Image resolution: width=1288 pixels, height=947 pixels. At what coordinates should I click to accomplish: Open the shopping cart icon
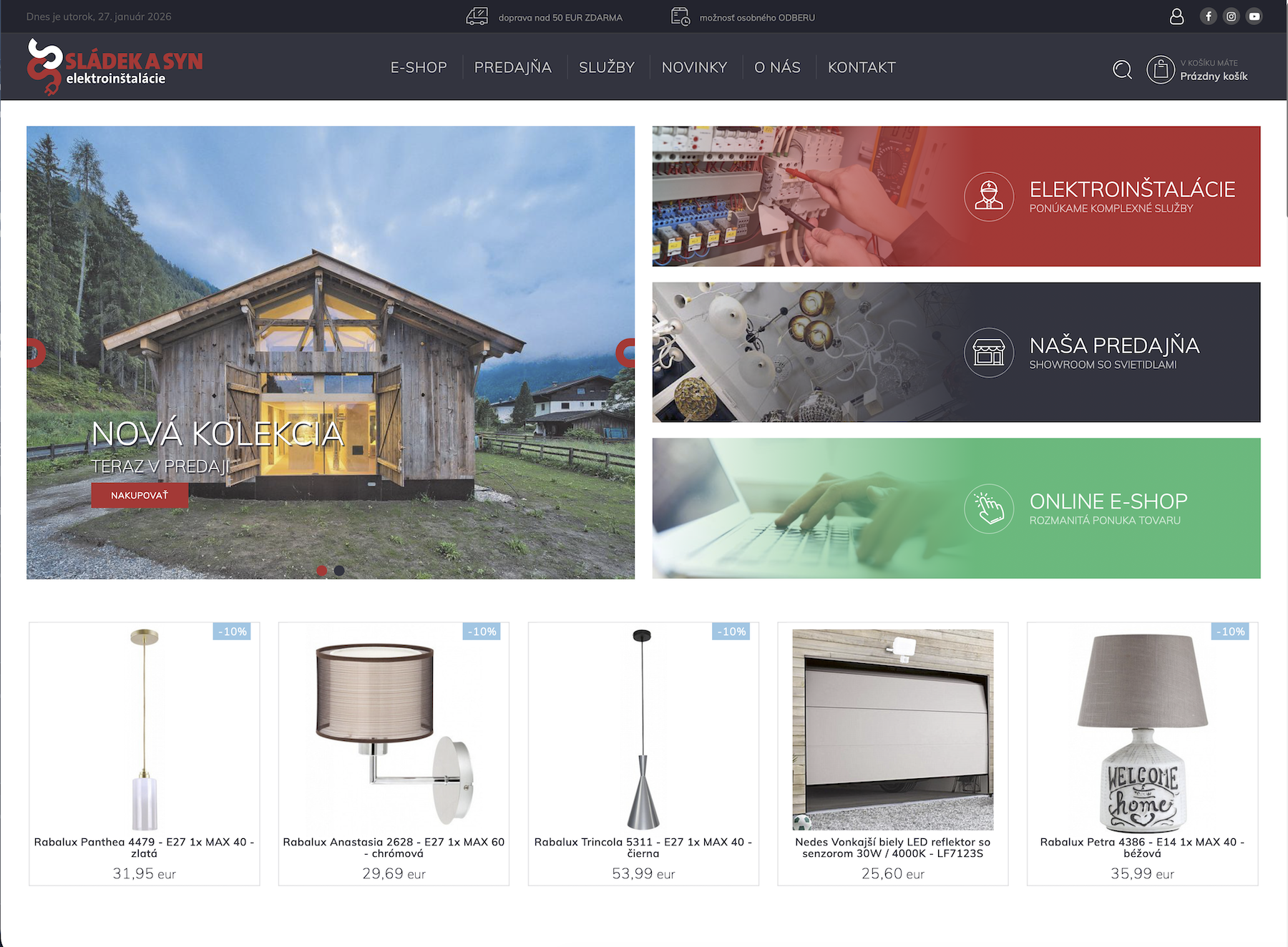pyautogui.click(x=1160, y=69)
